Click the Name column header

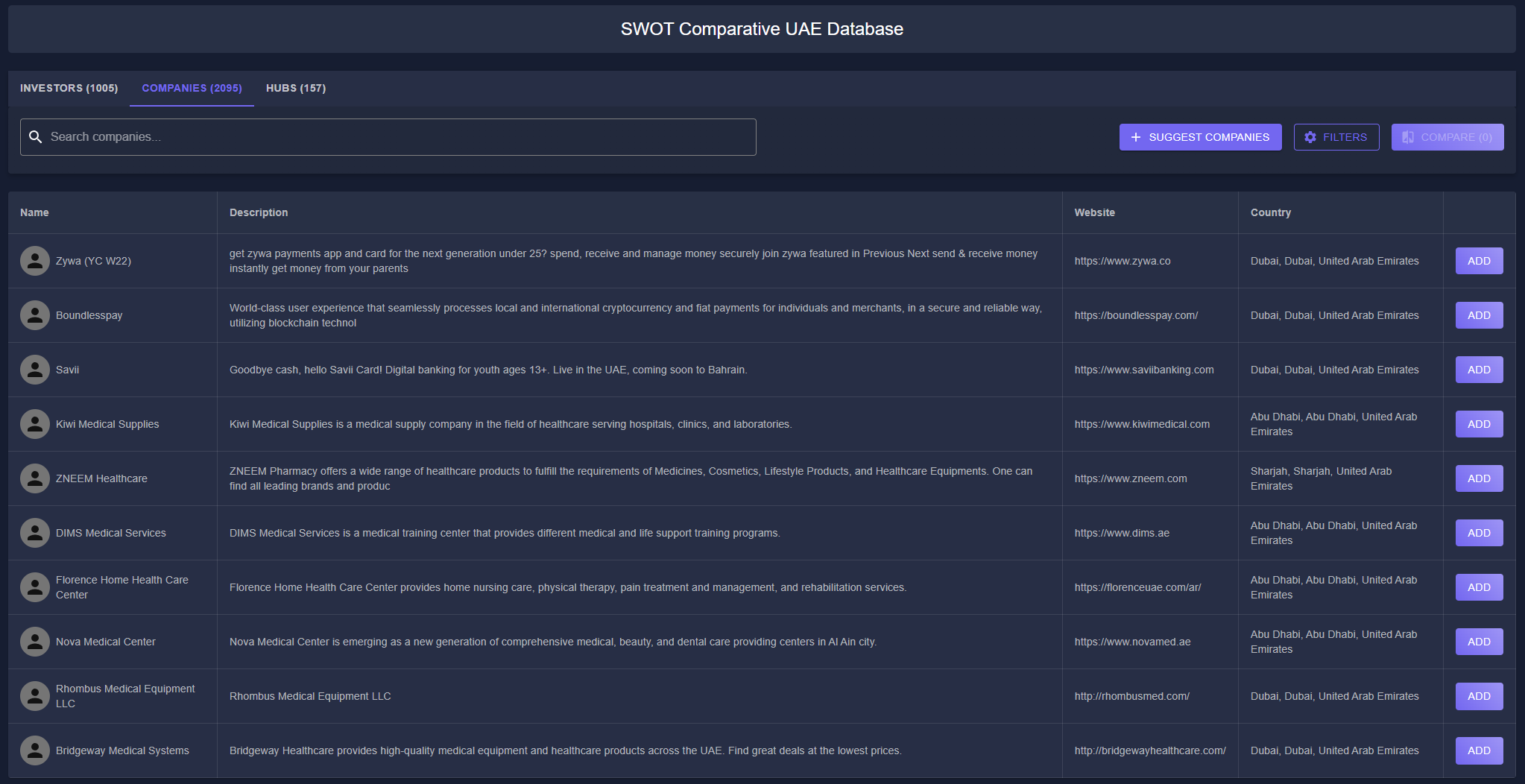tap(34, 212)
